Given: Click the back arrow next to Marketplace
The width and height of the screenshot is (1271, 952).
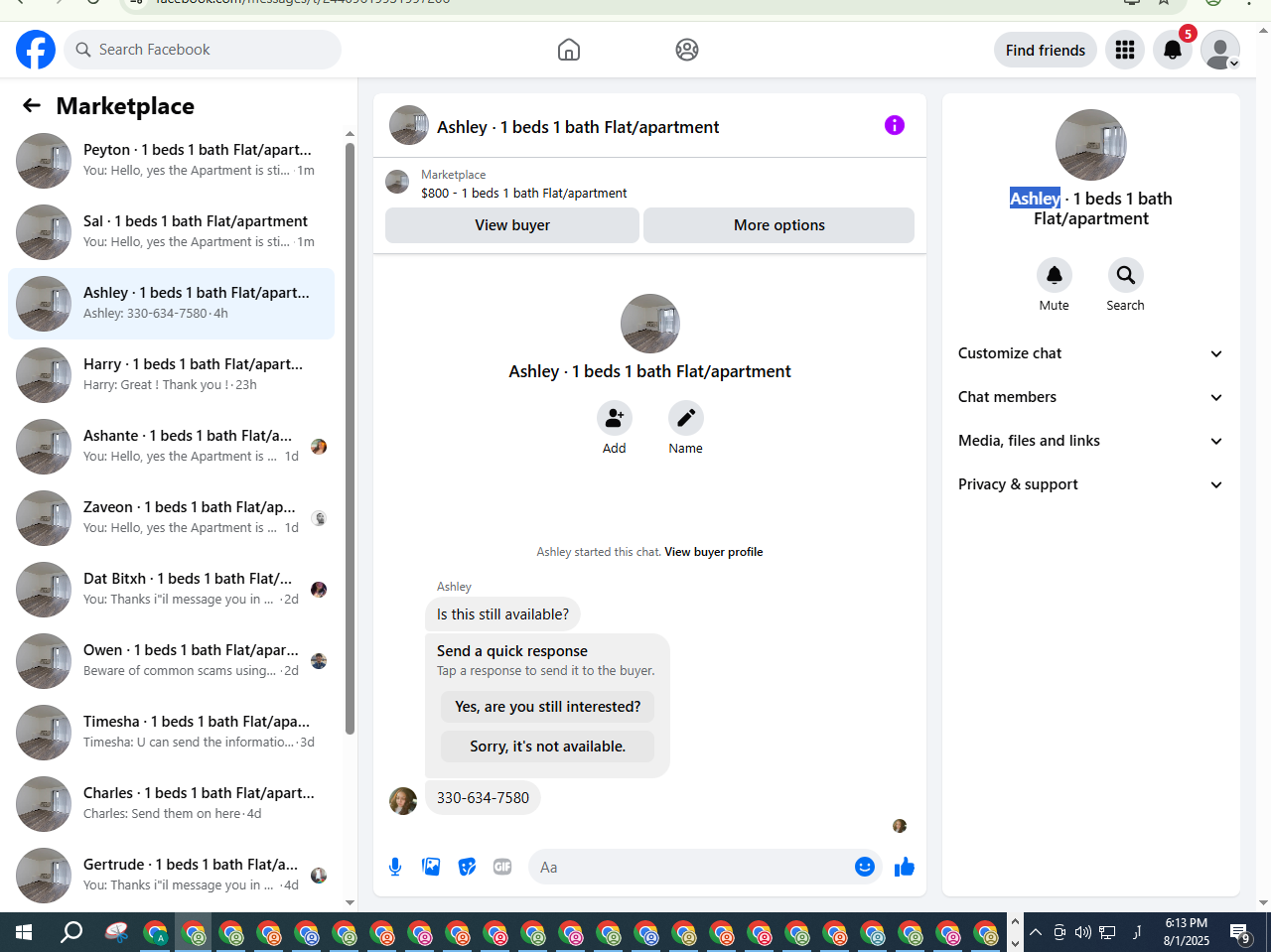Looking at the screenshot, I should pyautogui.click(x=32, y=105).
